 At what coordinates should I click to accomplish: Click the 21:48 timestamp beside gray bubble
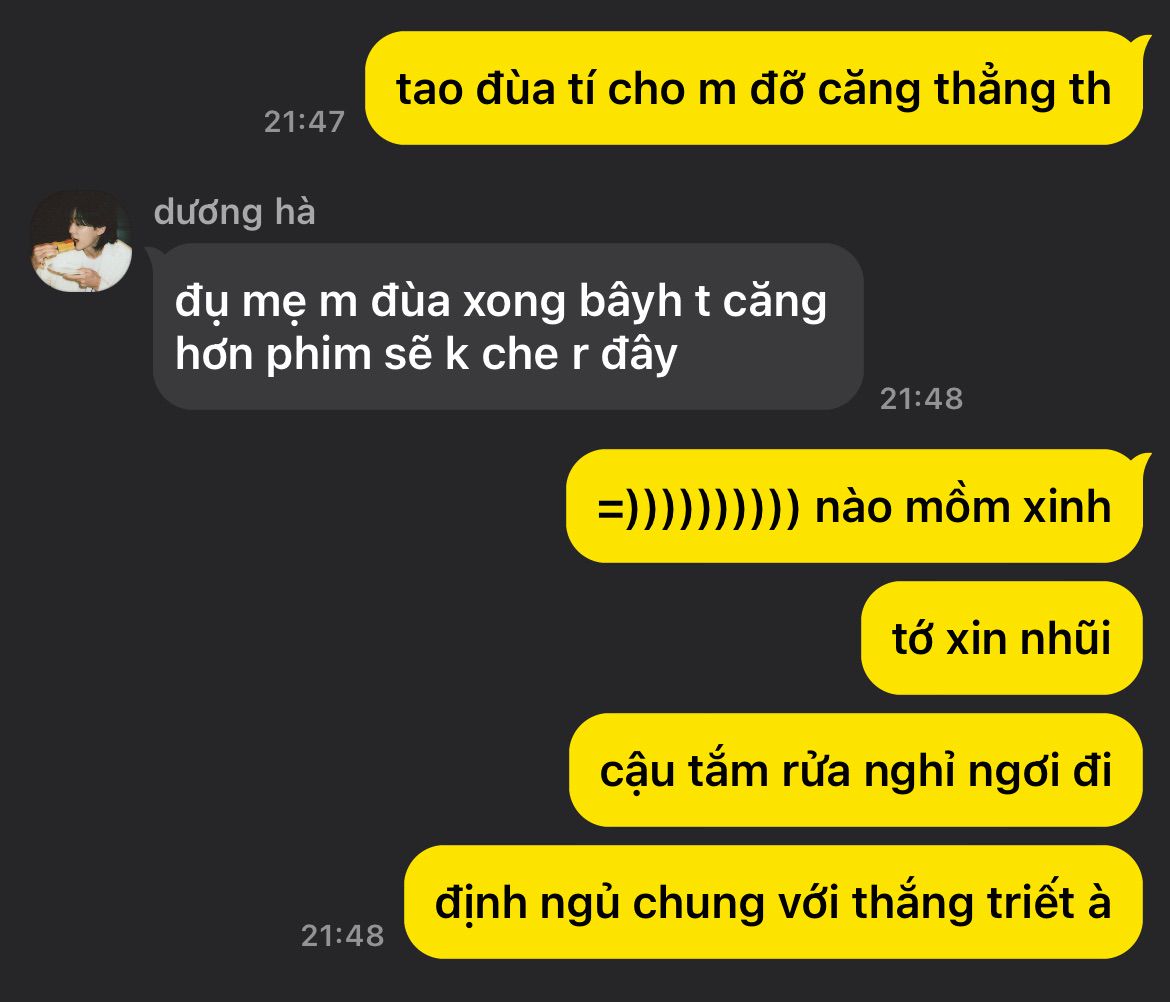922,398
